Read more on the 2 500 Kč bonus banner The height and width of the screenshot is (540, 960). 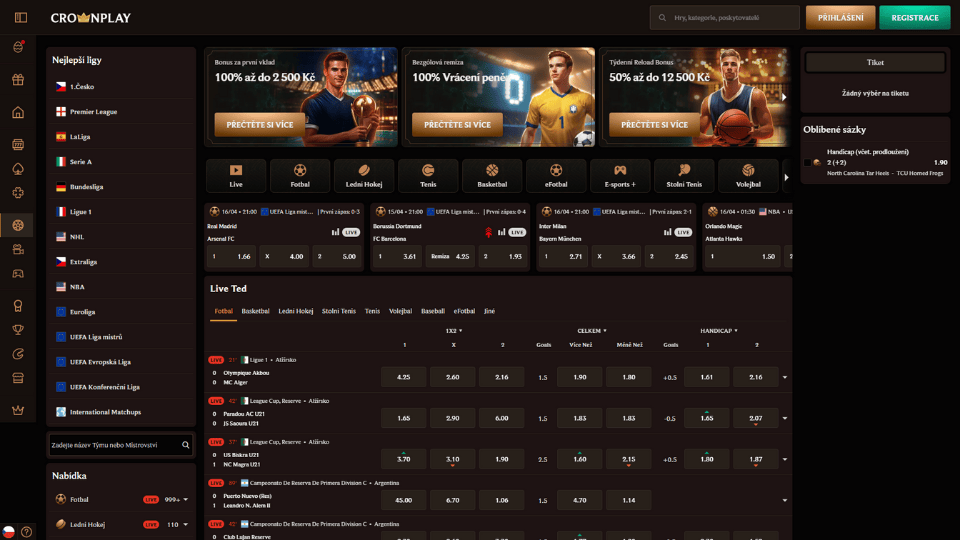(x=260, y=124)
